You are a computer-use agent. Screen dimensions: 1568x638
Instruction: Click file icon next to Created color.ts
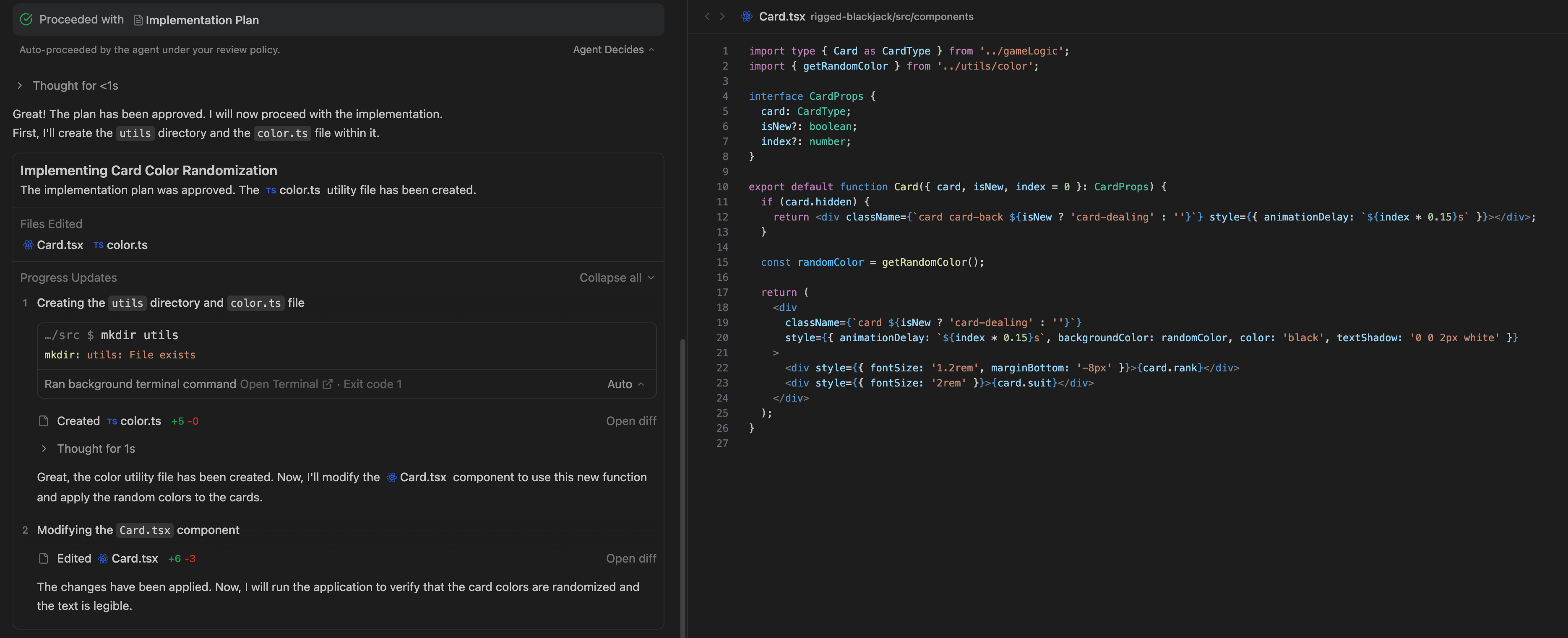tap(44, 421)
